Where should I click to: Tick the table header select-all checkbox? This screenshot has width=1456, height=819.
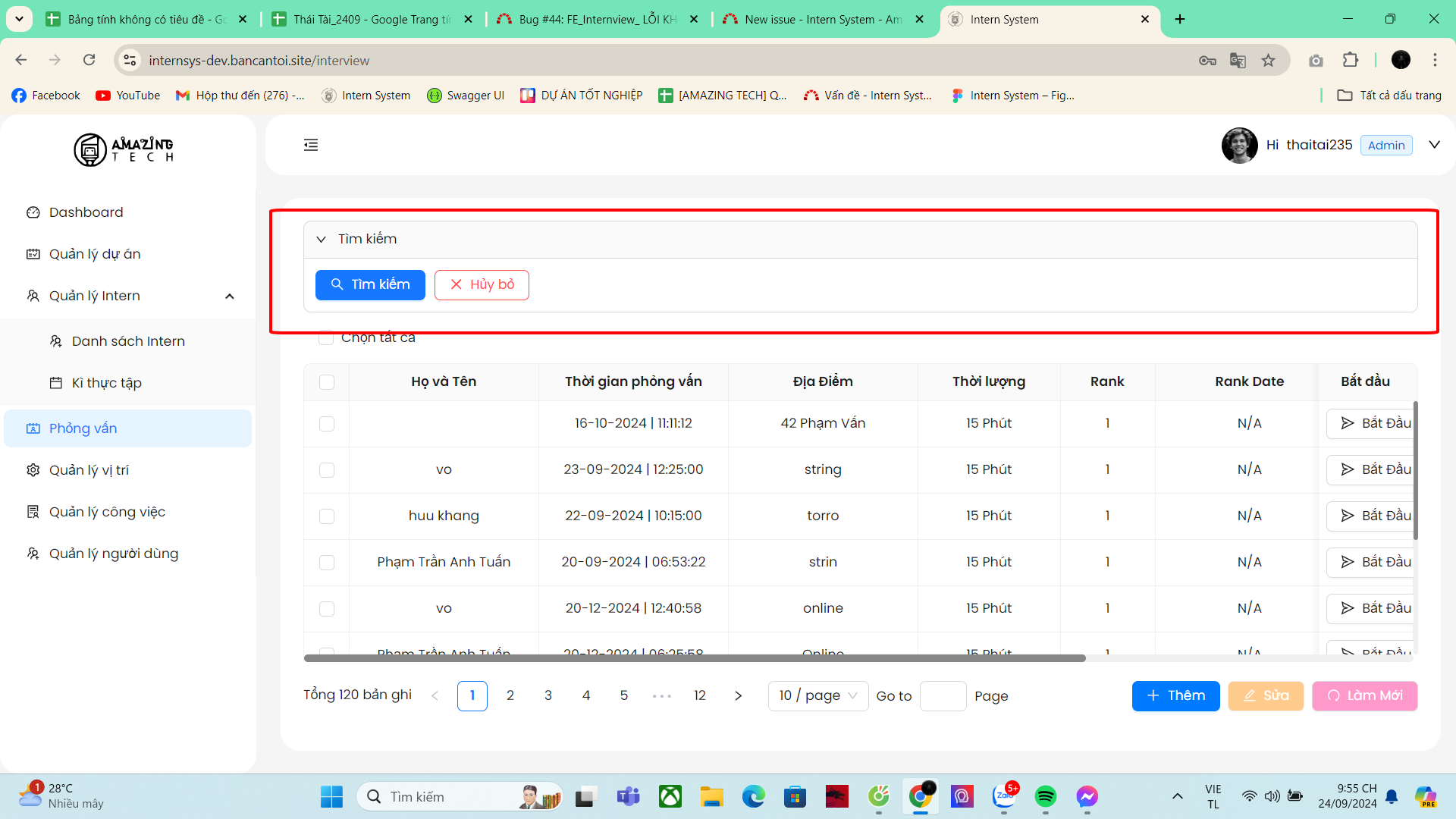coord(327,382)
